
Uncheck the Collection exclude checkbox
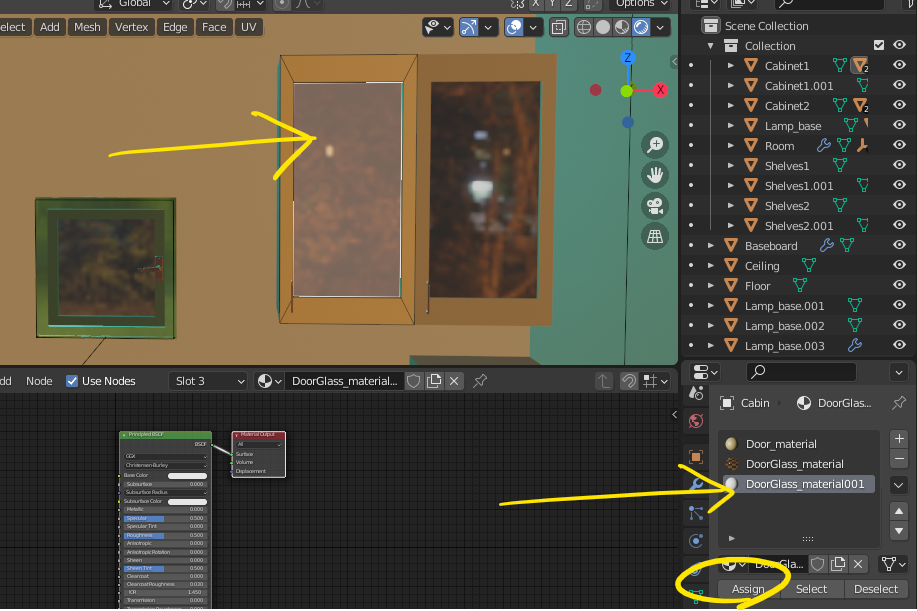click(878, 45)
